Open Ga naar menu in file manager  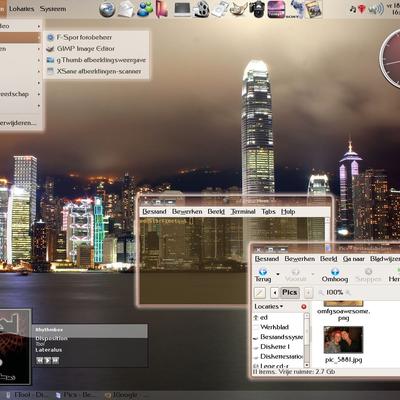click(x=353, y=259)
